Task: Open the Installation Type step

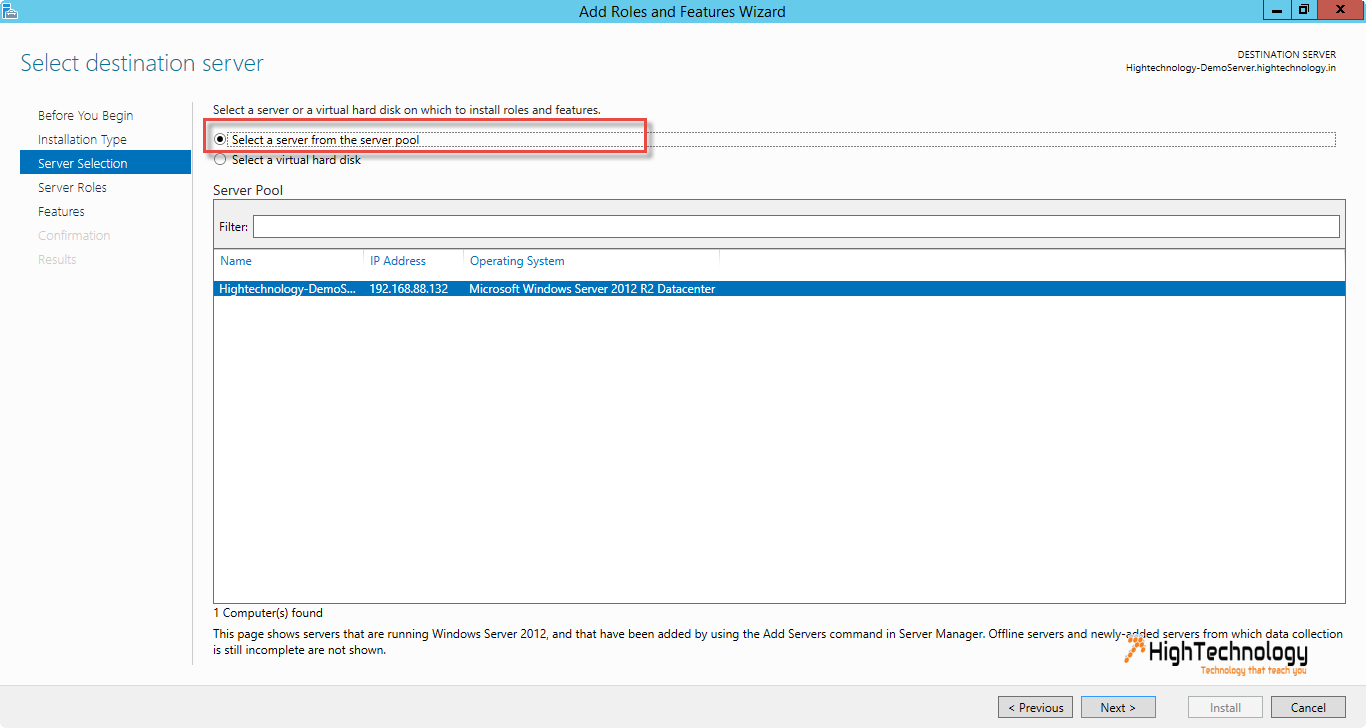Action: (x=82, y=140)
